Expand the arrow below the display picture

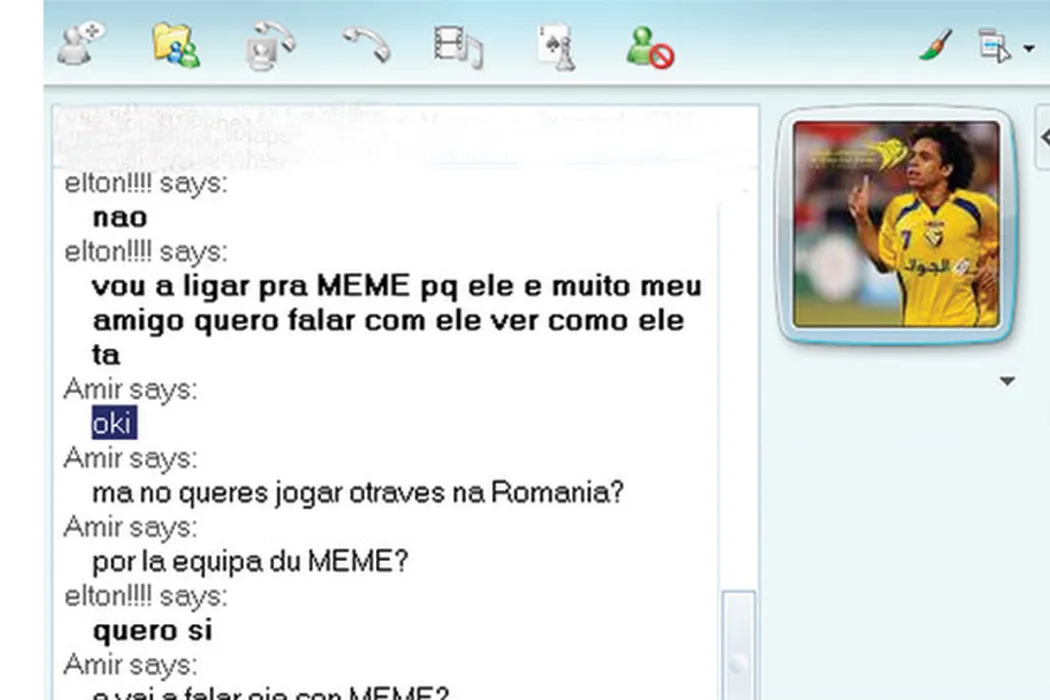(1007, 381)
